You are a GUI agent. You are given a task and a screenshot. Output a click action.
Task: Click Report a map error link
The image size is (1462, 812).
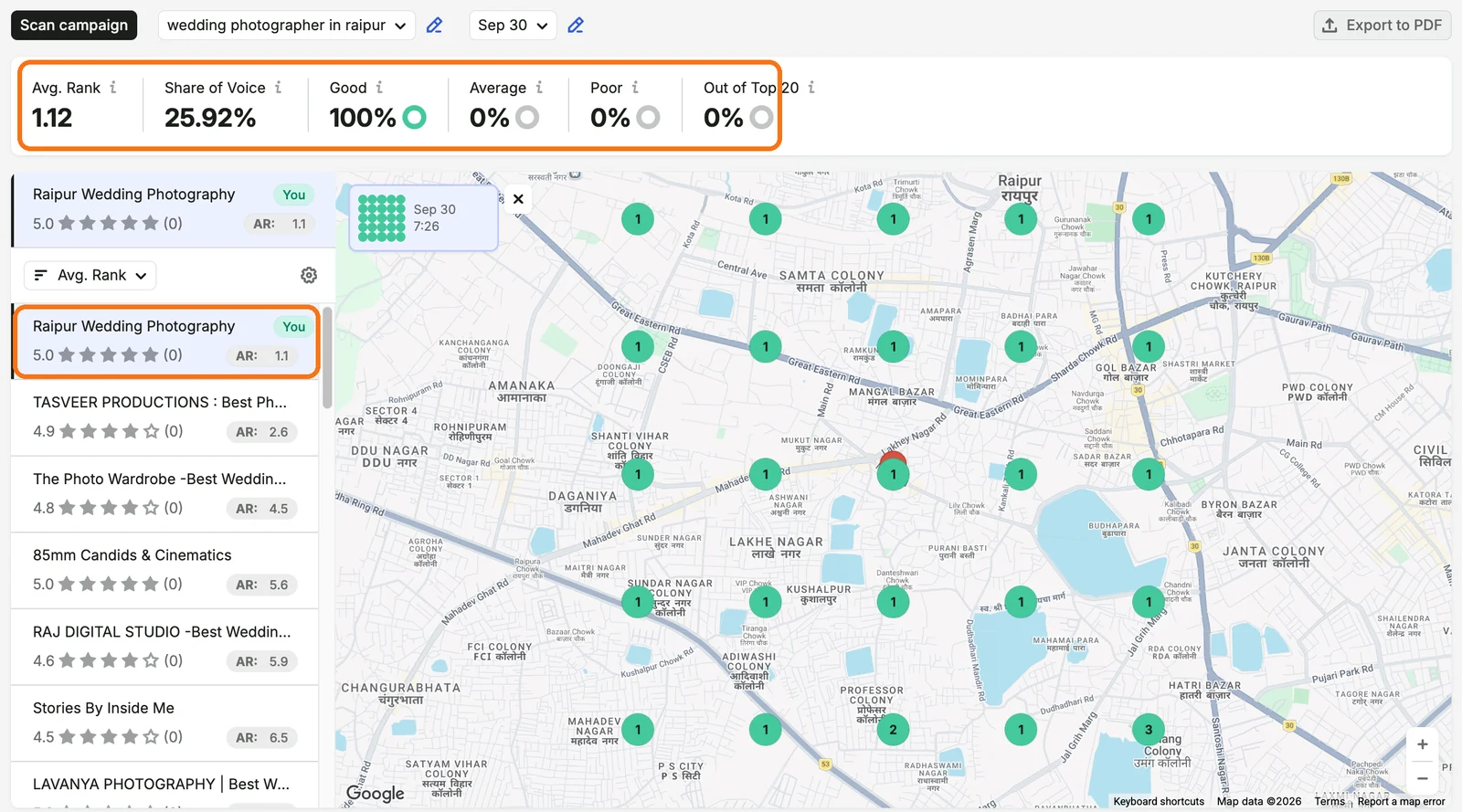pos(1401,802)
